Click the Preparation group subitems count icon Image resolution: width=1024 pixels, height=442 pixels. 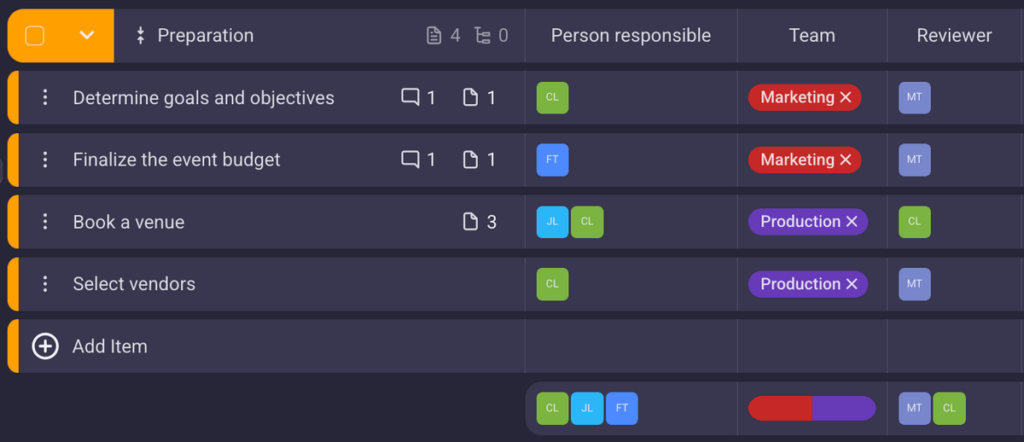[483, 36]
